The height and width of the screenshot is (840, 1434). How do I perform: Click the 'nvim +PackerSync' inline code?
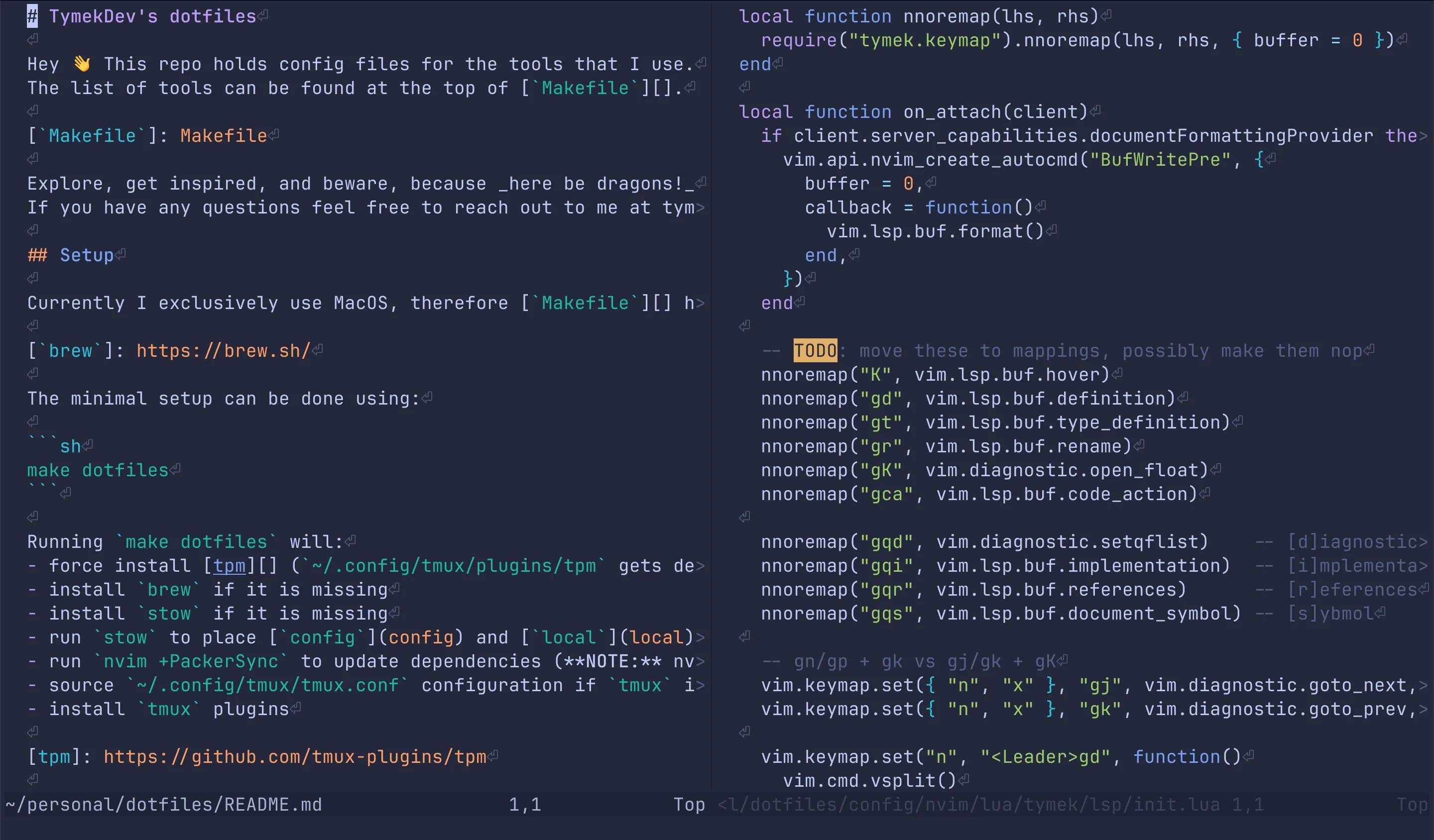(x=191, y=661)
